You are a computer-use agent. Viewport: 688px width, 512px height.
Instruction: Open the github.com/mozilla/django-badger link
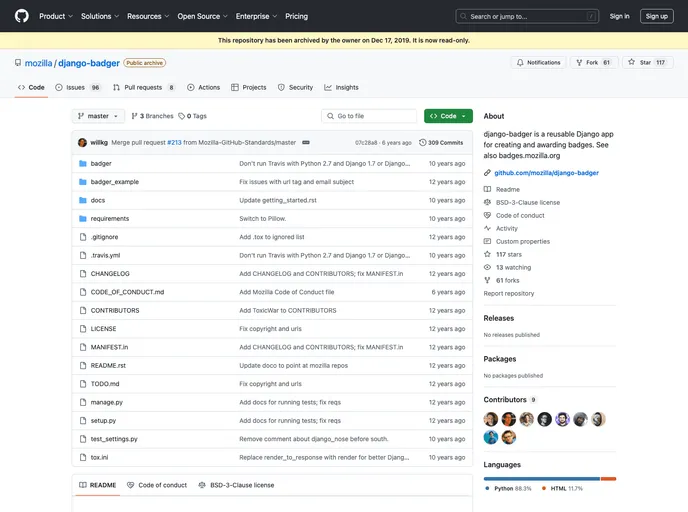(x=546, y=173)
